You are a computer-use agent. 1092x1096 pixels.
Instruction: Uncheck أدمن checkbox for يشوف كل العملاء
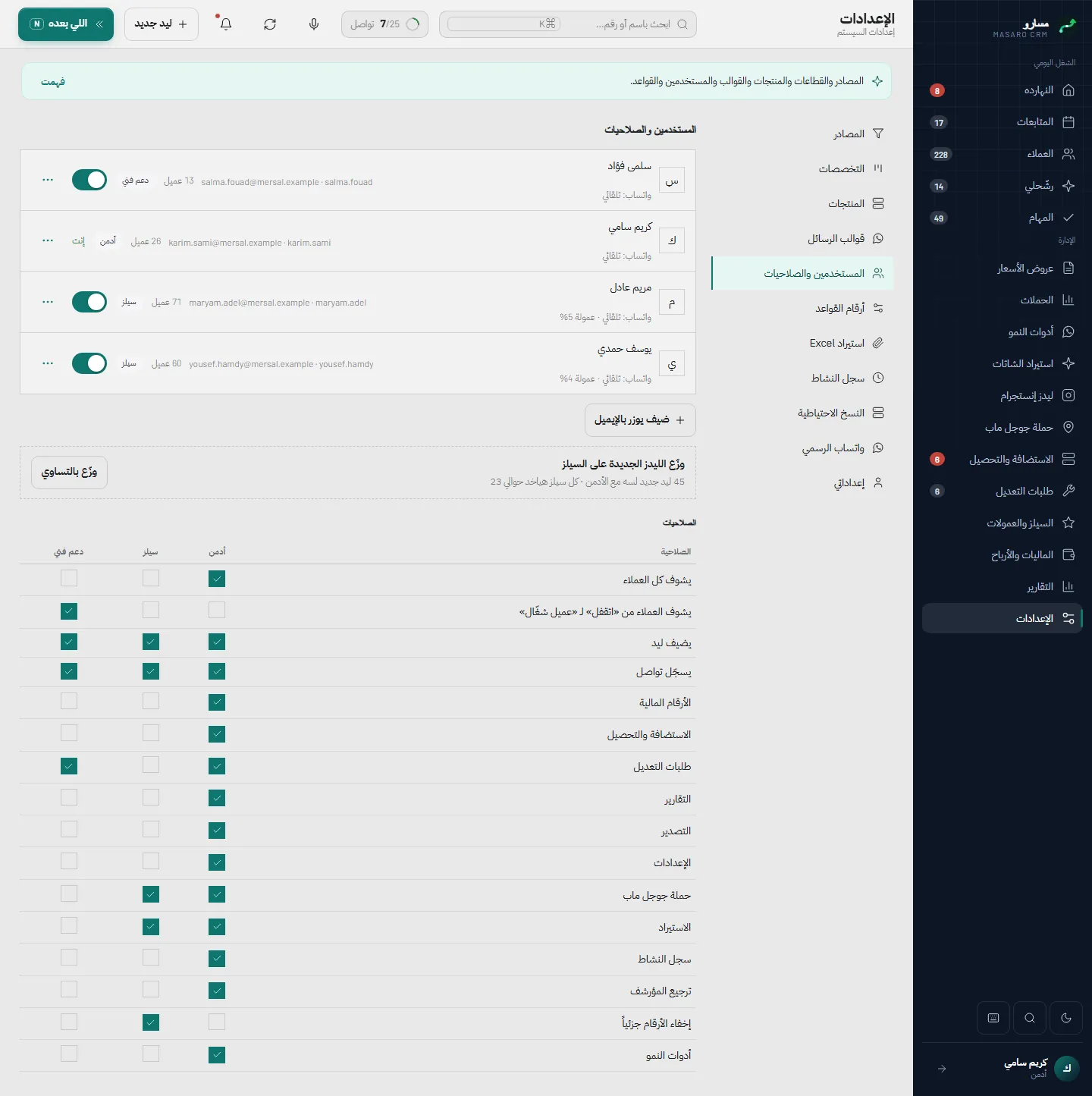pos(217,579)
